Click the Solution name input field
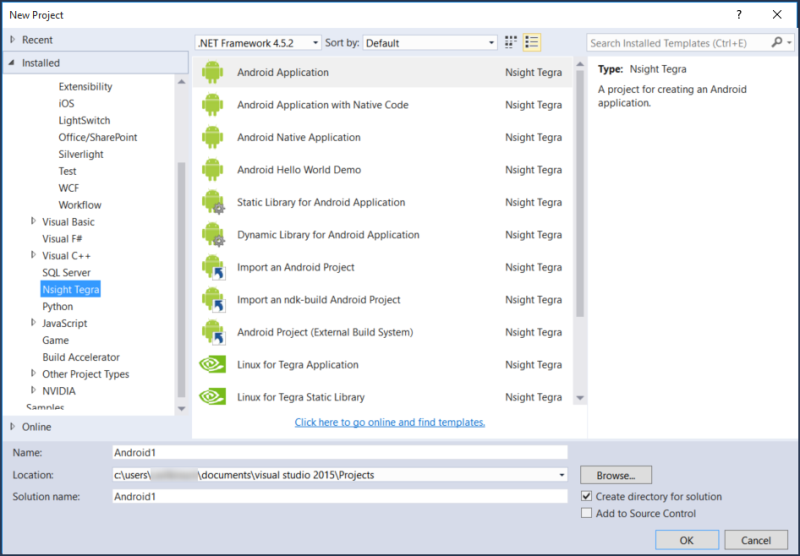This screenshot has width=800, height=556. pyautogui.click(x=340, y=496)
